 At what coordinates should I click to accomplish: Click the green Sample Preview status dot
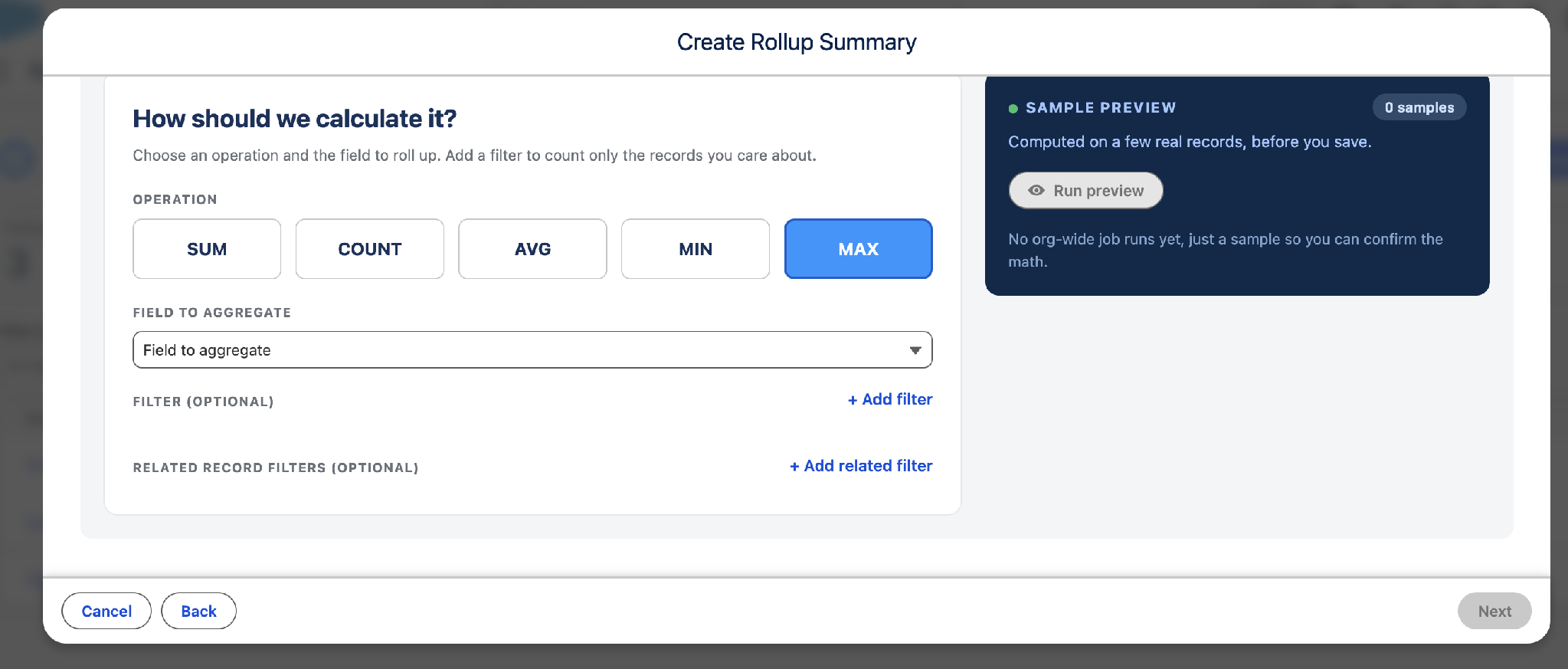pyautogui.click(x=1013, y=109)
